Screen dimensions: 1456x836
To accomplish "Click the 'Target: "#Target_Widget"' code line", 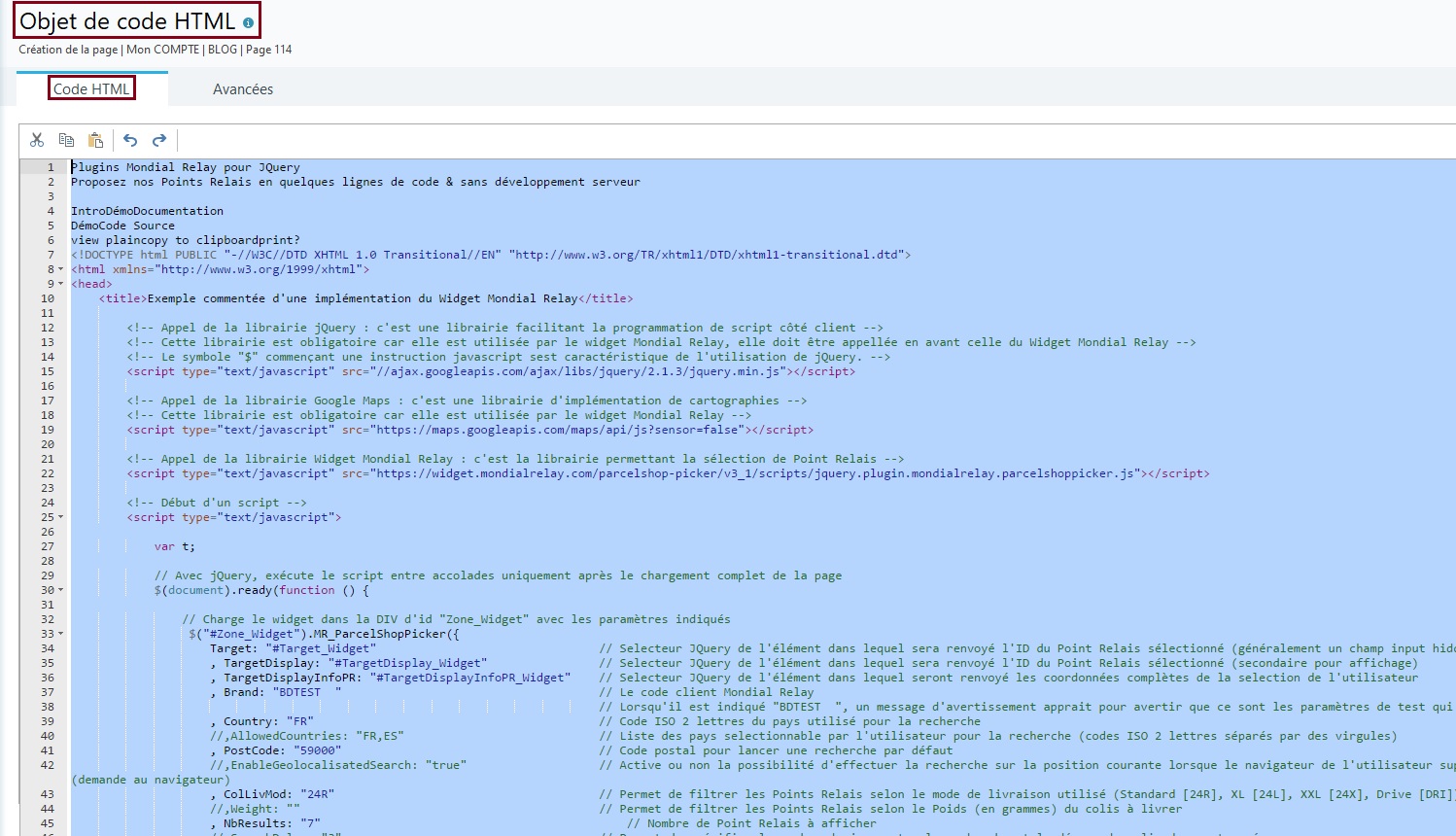I will [x=293, y=648].
